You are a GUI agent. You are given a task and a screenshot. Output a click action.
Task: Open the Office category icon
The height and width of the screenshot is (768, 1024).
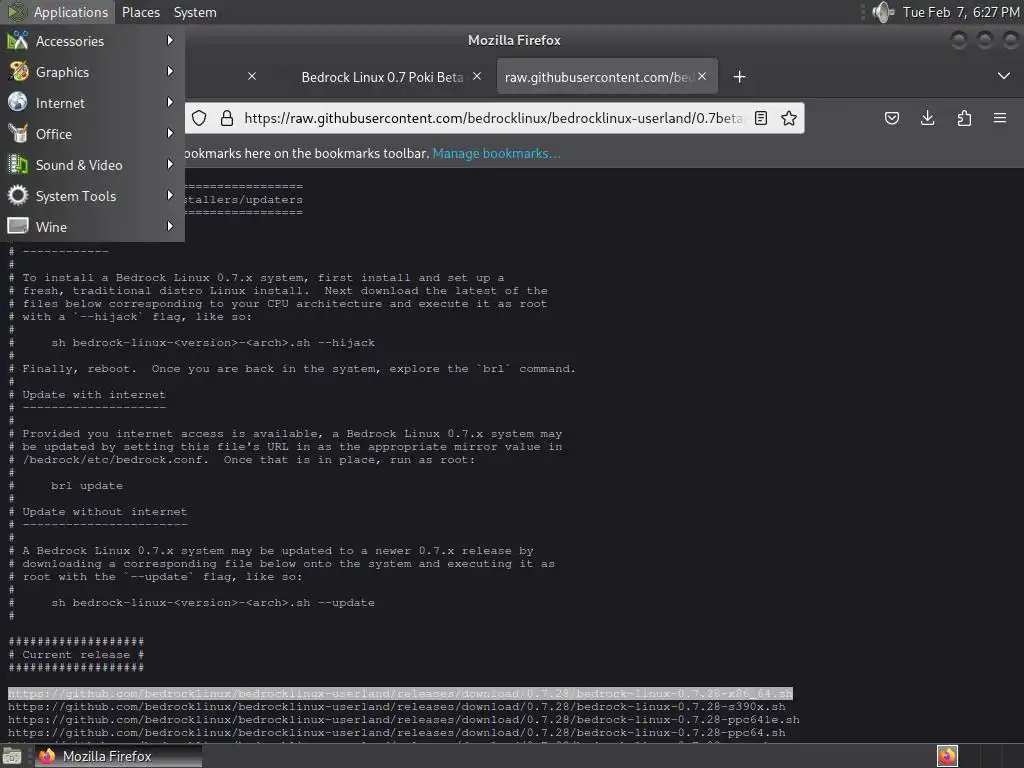[18, 134]
